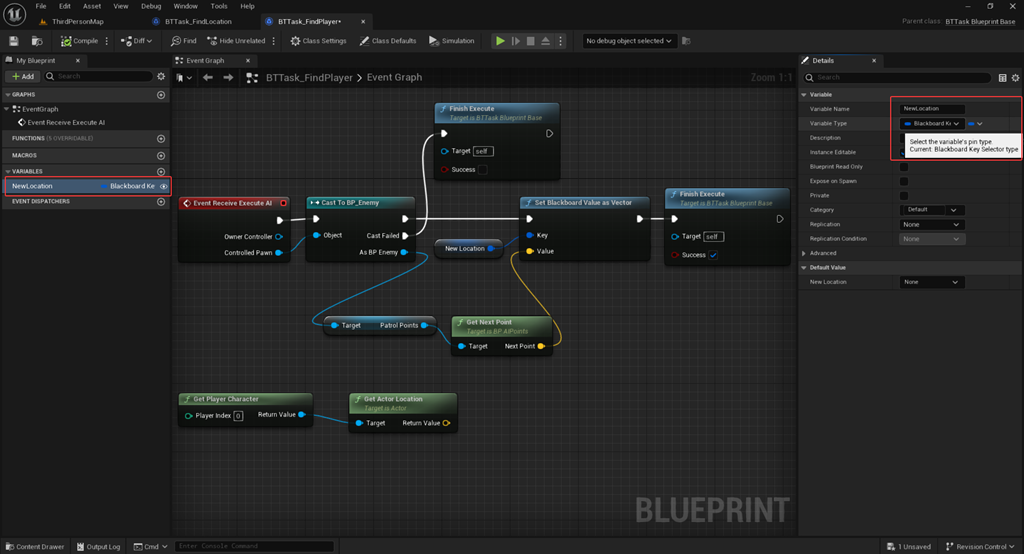The image size is (1024, 554).
Task: Open Variable Type Blackboard Key dropdown
Action: pyautogui.click(x=932, y=123)
